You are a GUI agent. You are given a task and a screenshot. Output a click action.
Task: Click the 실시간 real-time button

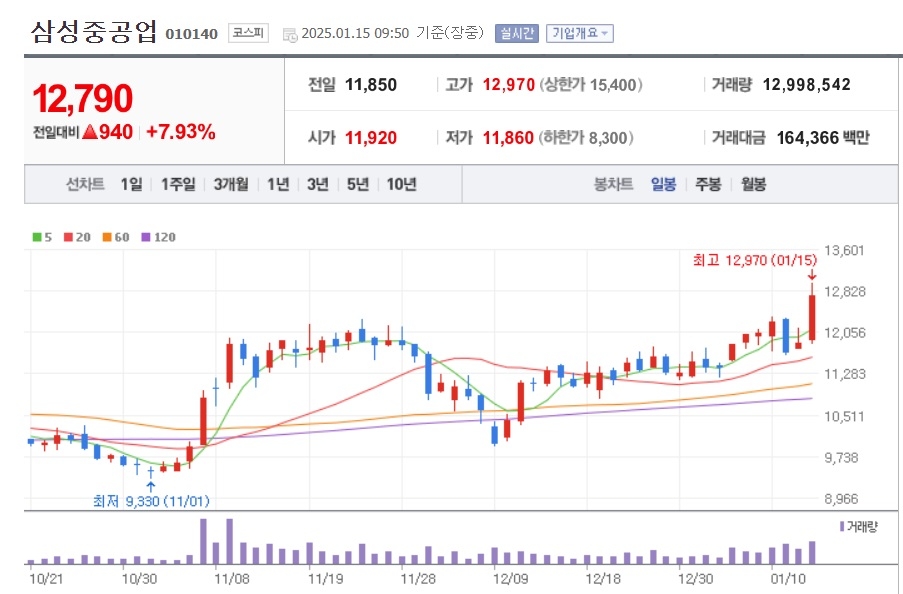pos(517,33)
